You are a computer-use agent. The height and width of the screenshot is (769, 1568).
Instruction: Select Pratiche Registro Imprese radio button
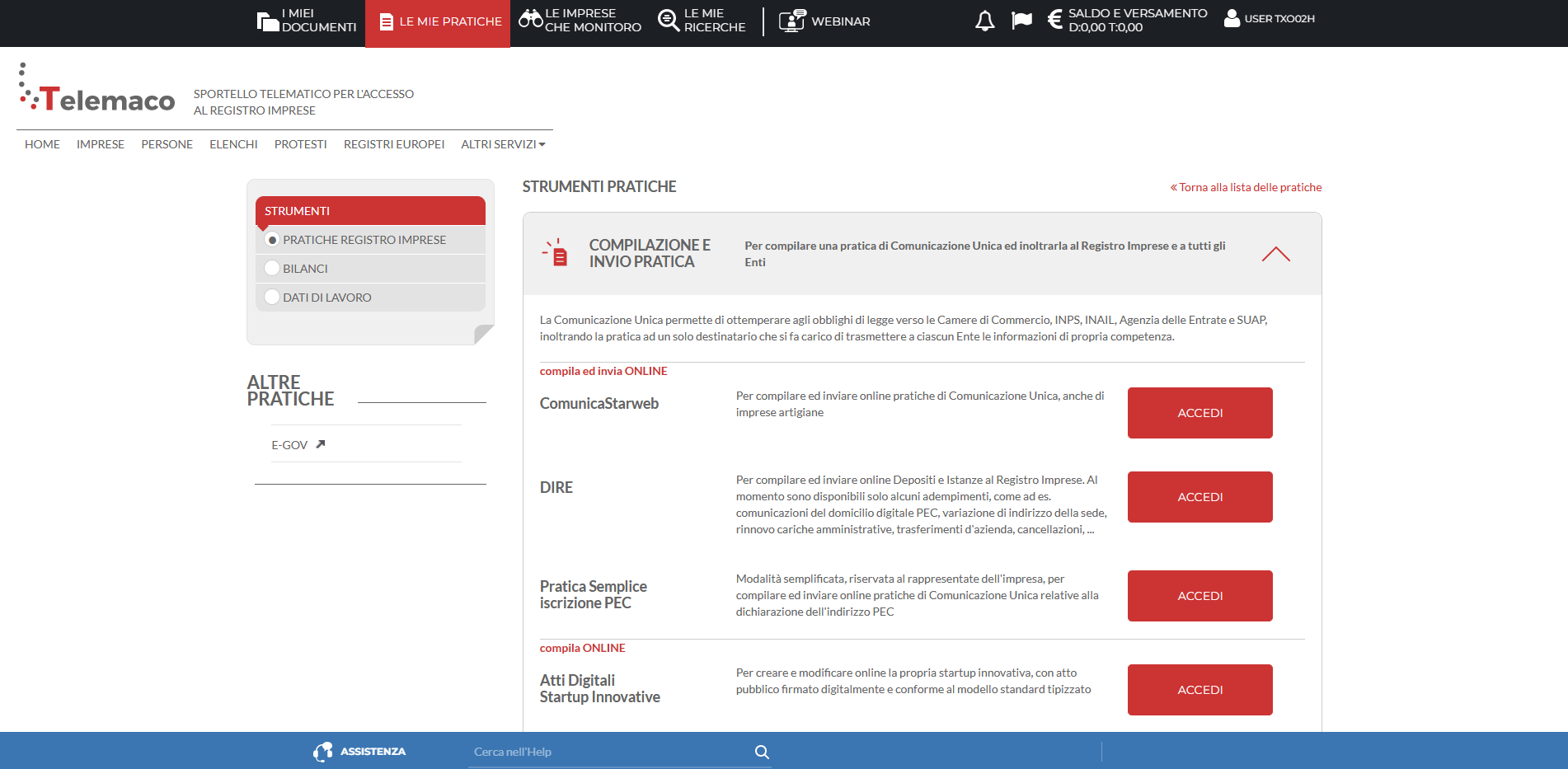[x=272, y=240]
